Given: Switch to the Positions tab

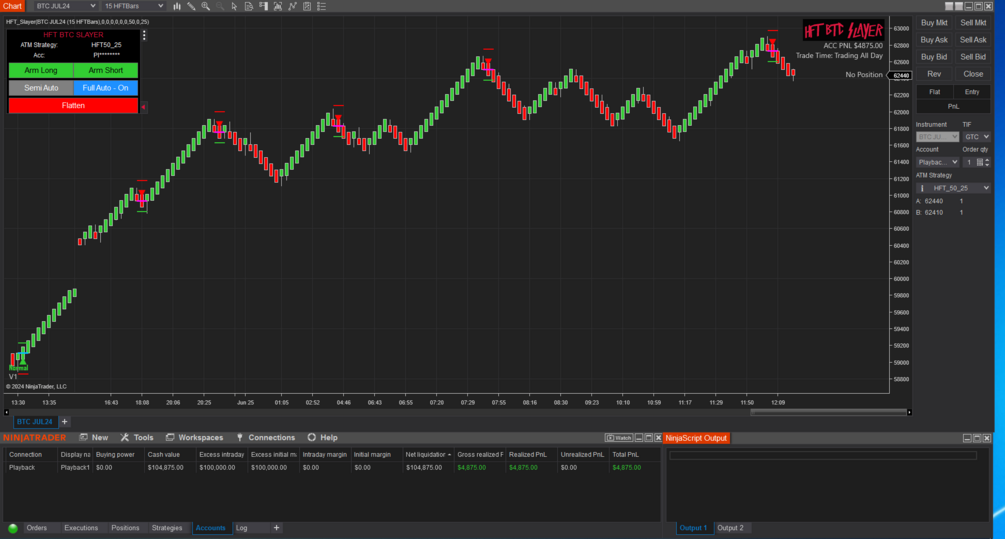Looking at the screenshot, I should point(125,528).
